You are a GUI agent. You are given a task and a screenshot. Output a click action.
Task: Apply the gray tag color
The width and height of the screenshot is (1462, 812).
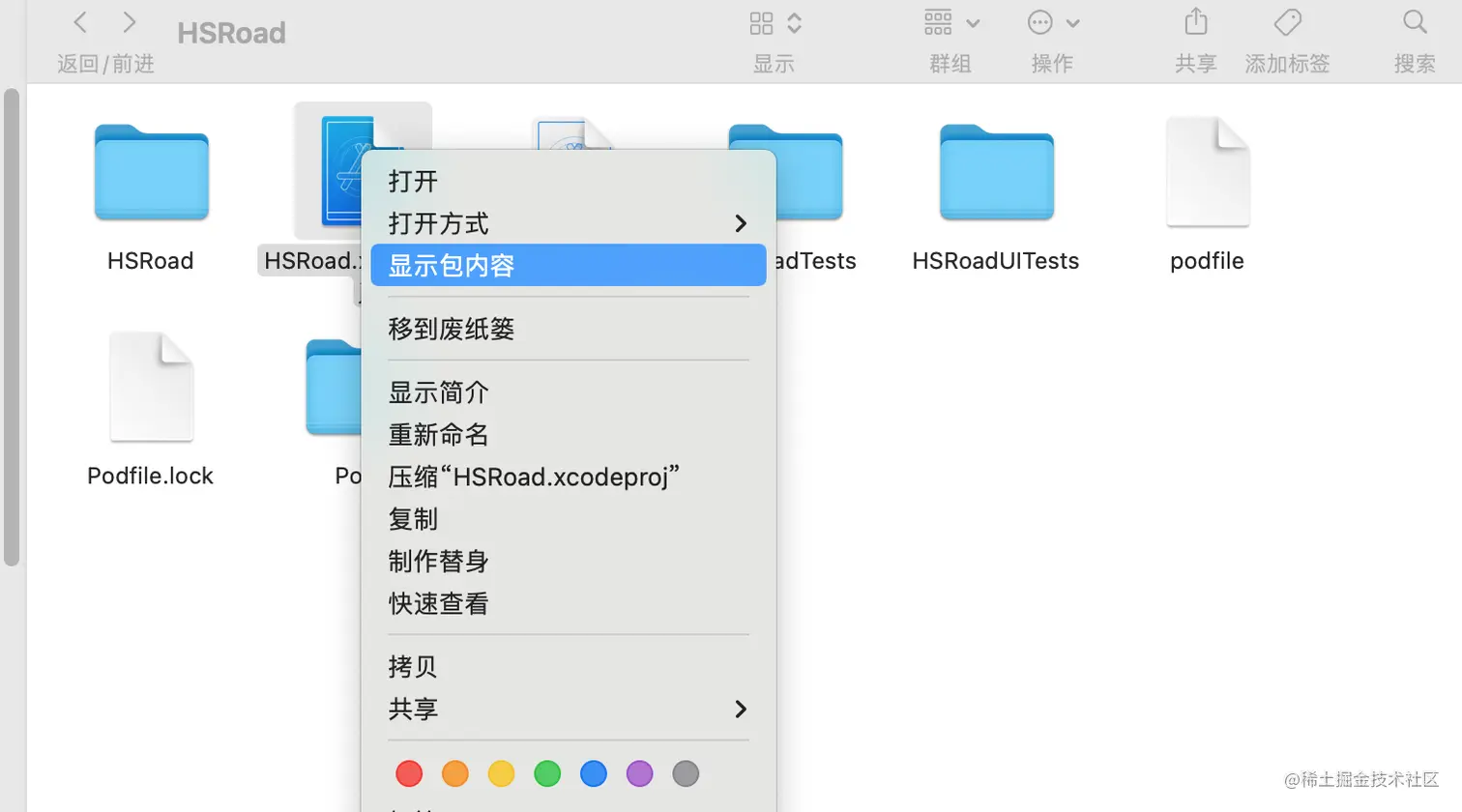(686, 773)
